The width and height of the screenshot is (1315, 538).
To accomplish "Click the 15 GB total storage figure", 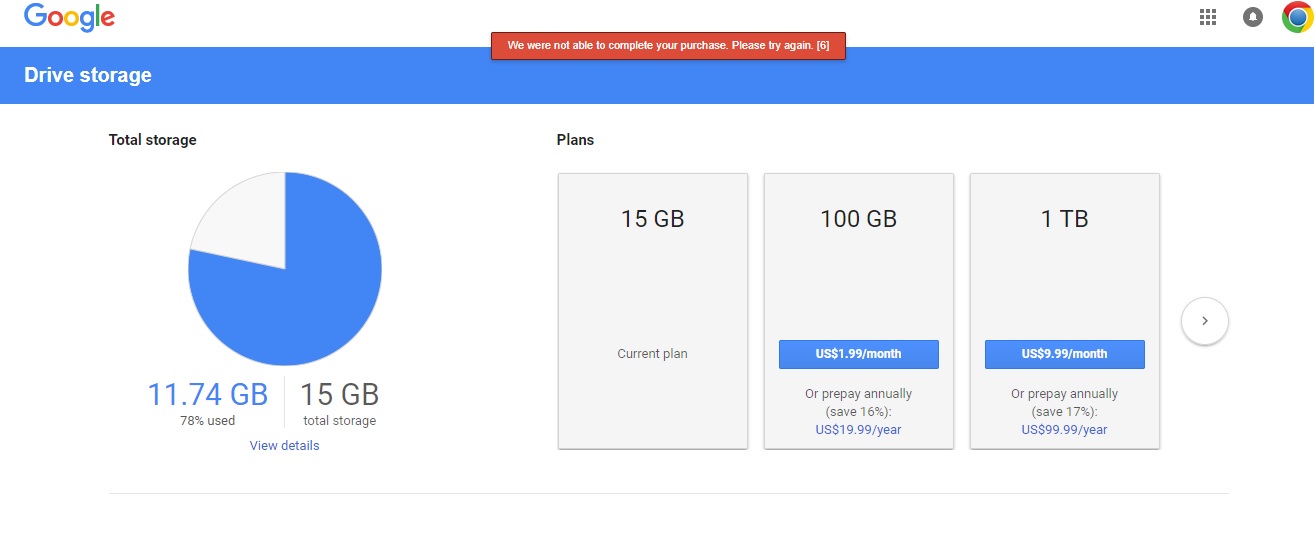I will 340,394.
